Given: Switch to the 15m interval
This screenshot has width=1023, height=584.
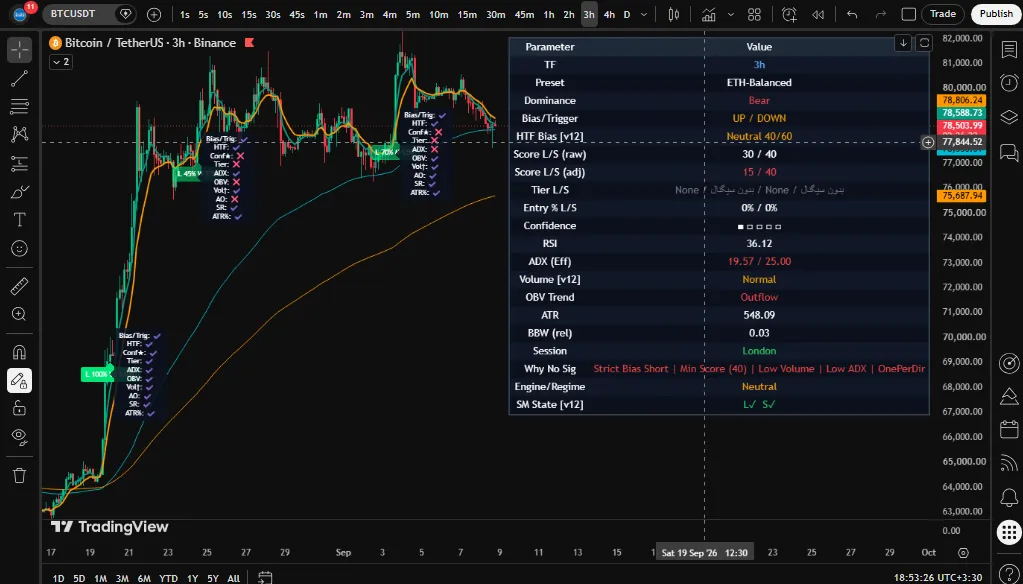Looking at the screenshot, I should [x=466, y=14].
